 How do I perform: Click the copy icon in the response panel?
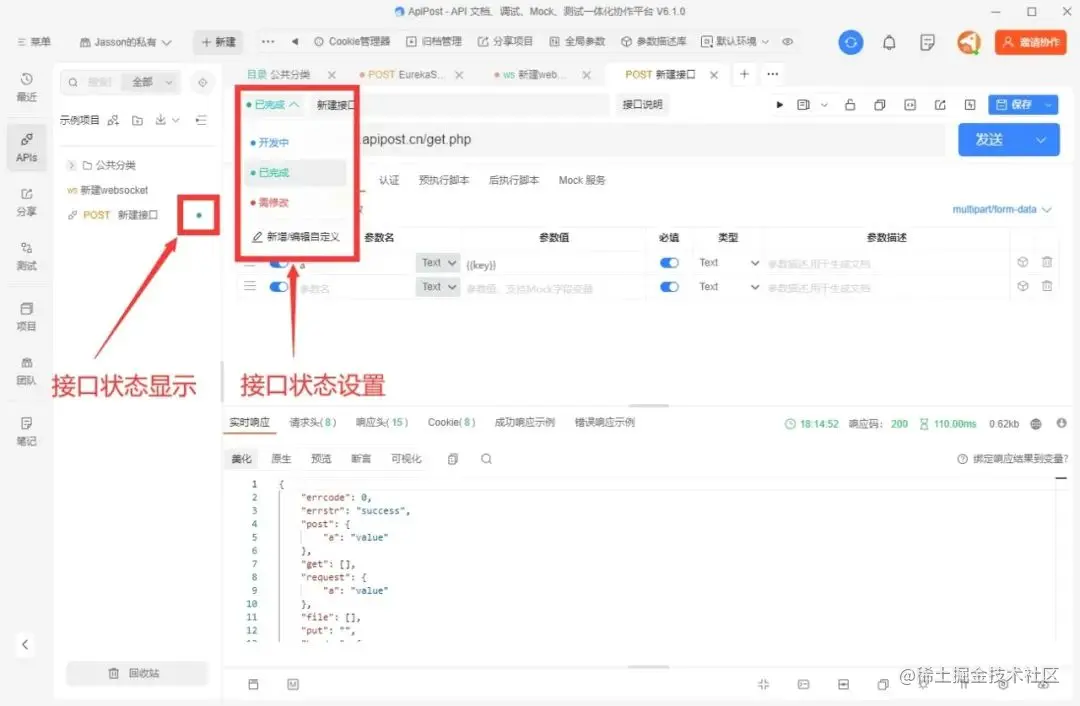pos(452,457)
